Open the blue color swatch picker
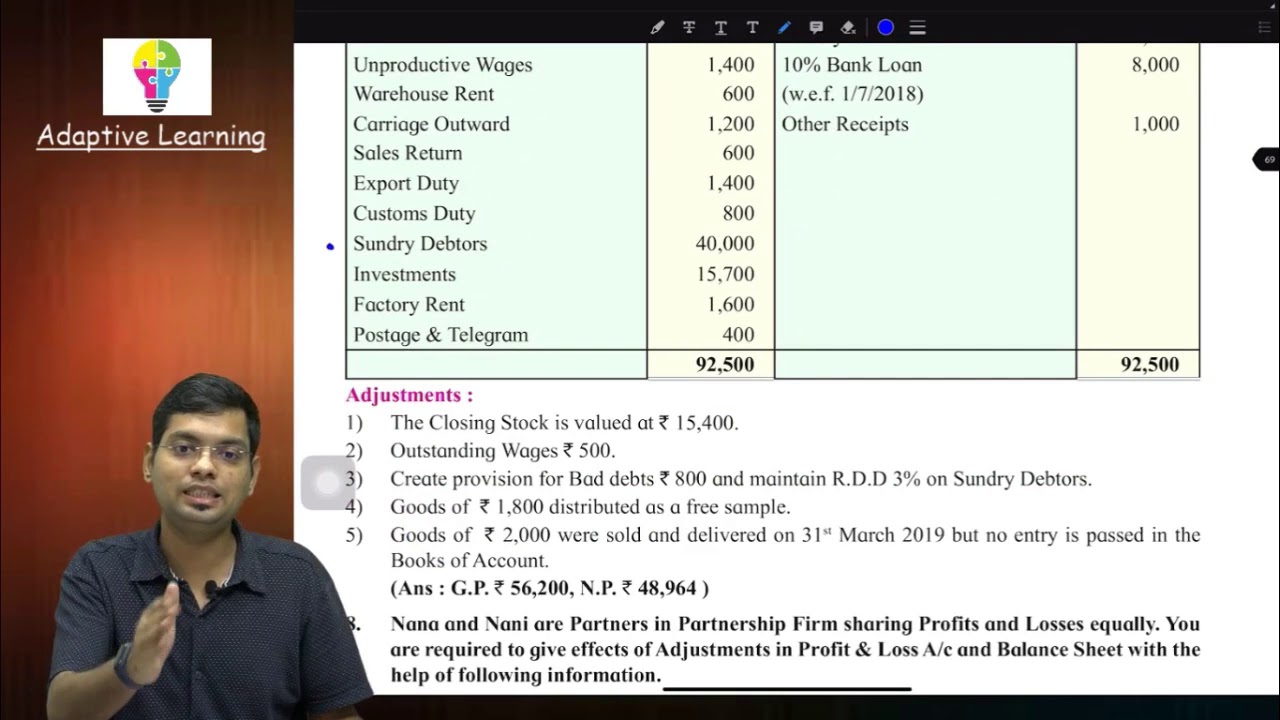This screenshot has height=720, width=1280. pyautogui.click(x=885, y=28)
